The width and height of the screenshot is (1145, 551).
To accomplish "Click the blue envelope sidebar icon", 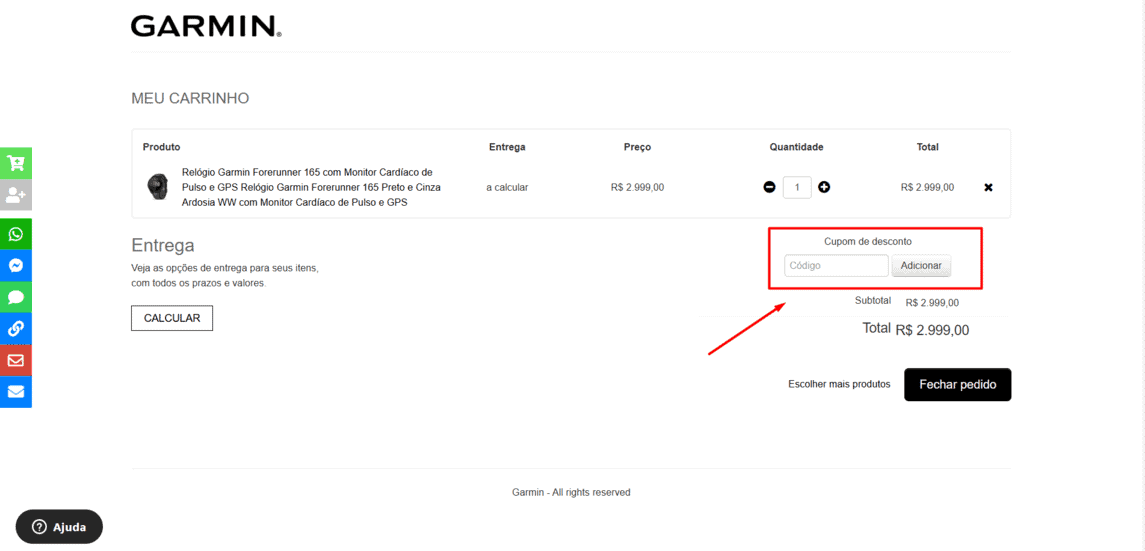I will point(15,391).
